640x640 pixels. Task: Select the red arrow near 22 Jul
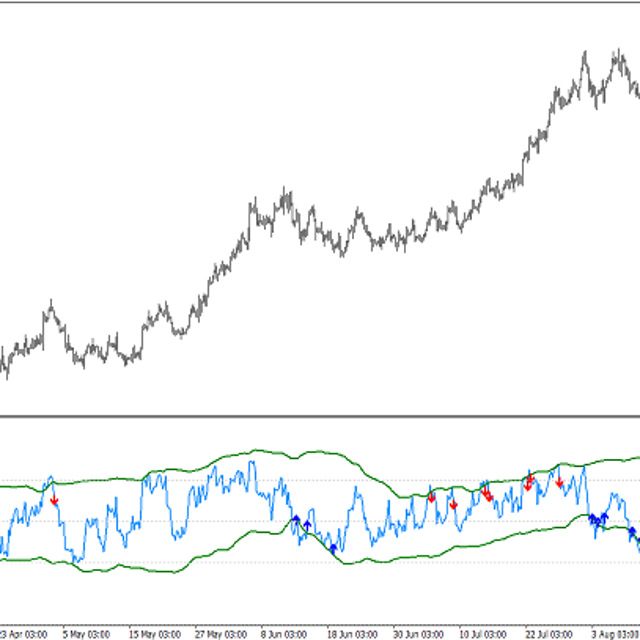[531, 480]
